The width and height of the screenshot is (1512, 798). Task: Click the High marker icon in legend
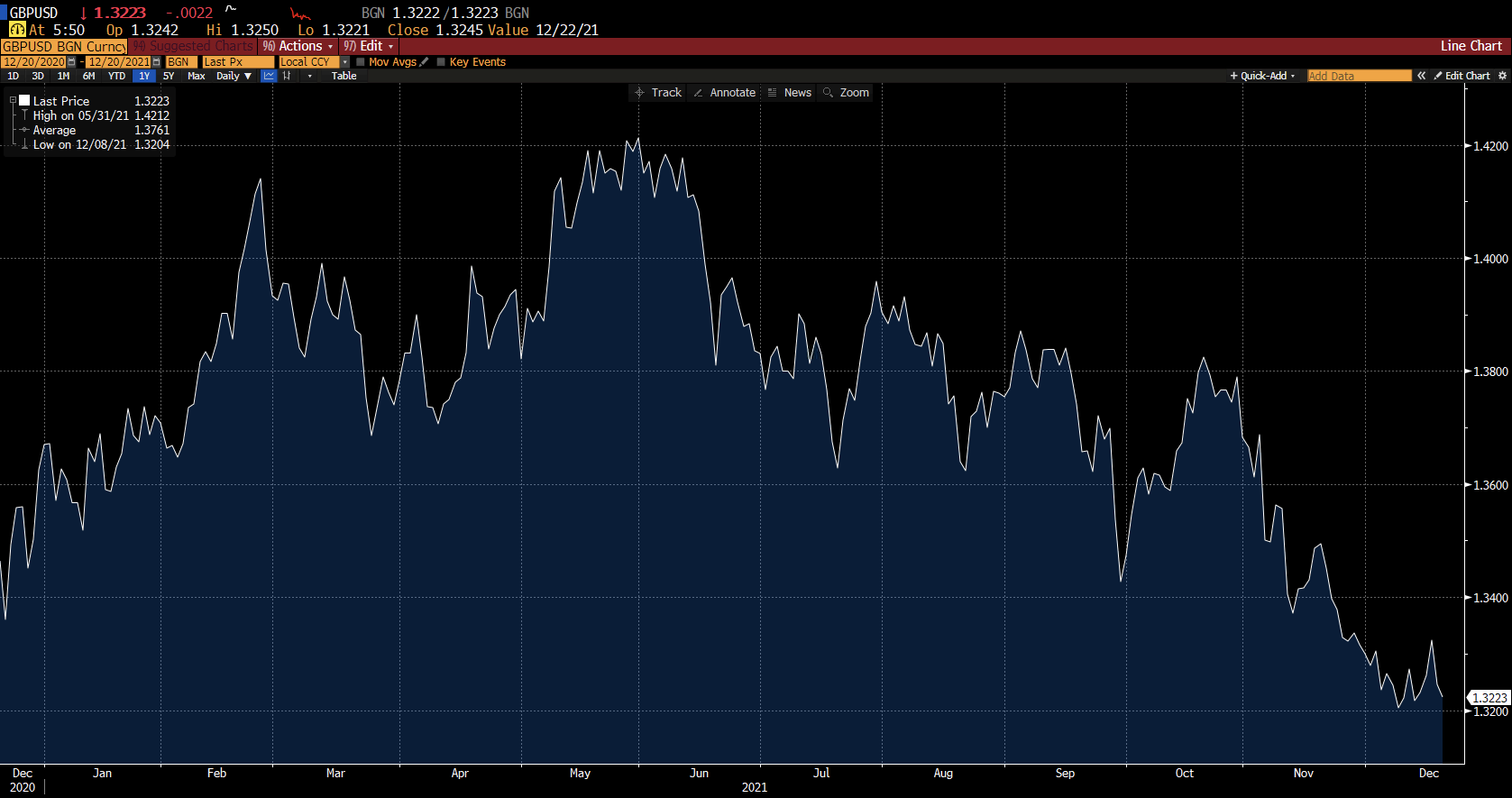[25, 115]
